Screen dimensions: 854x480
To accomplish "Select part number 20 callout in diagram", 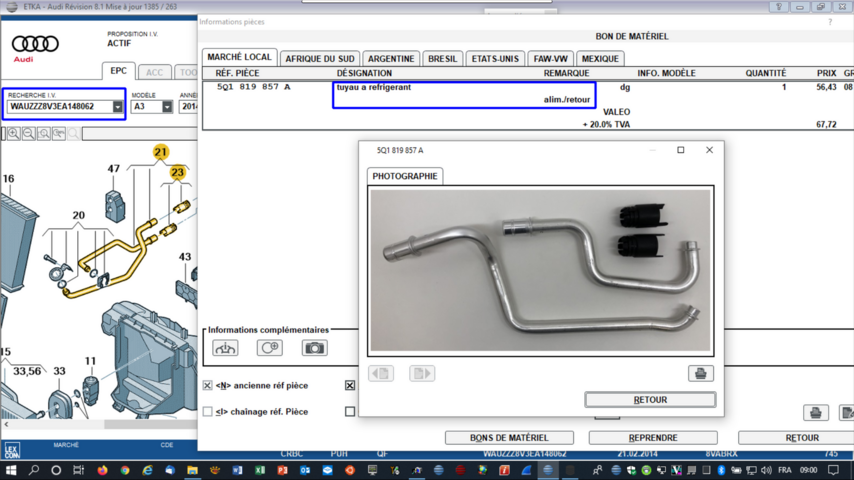I will [78, 215].
